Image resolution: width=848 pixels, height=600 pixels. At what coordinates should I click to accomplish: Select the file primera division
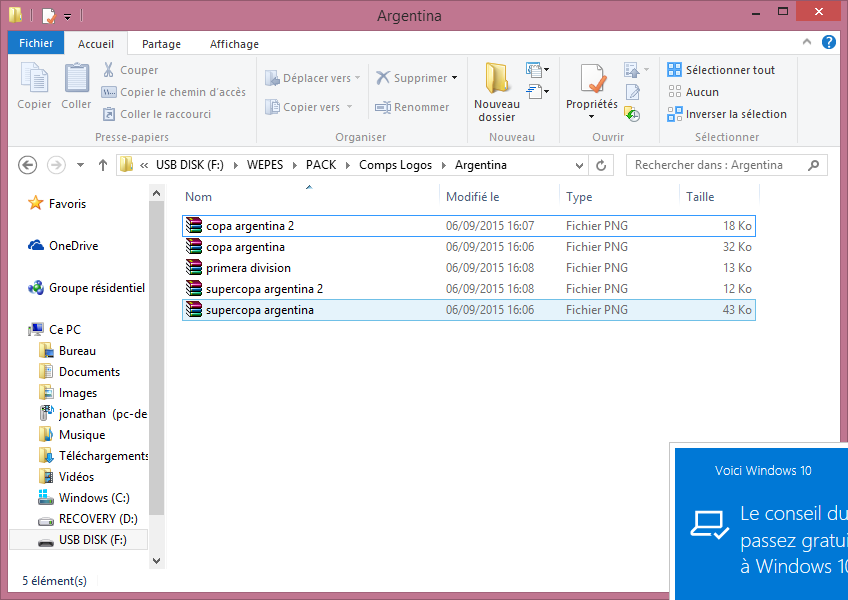(469, 268)
